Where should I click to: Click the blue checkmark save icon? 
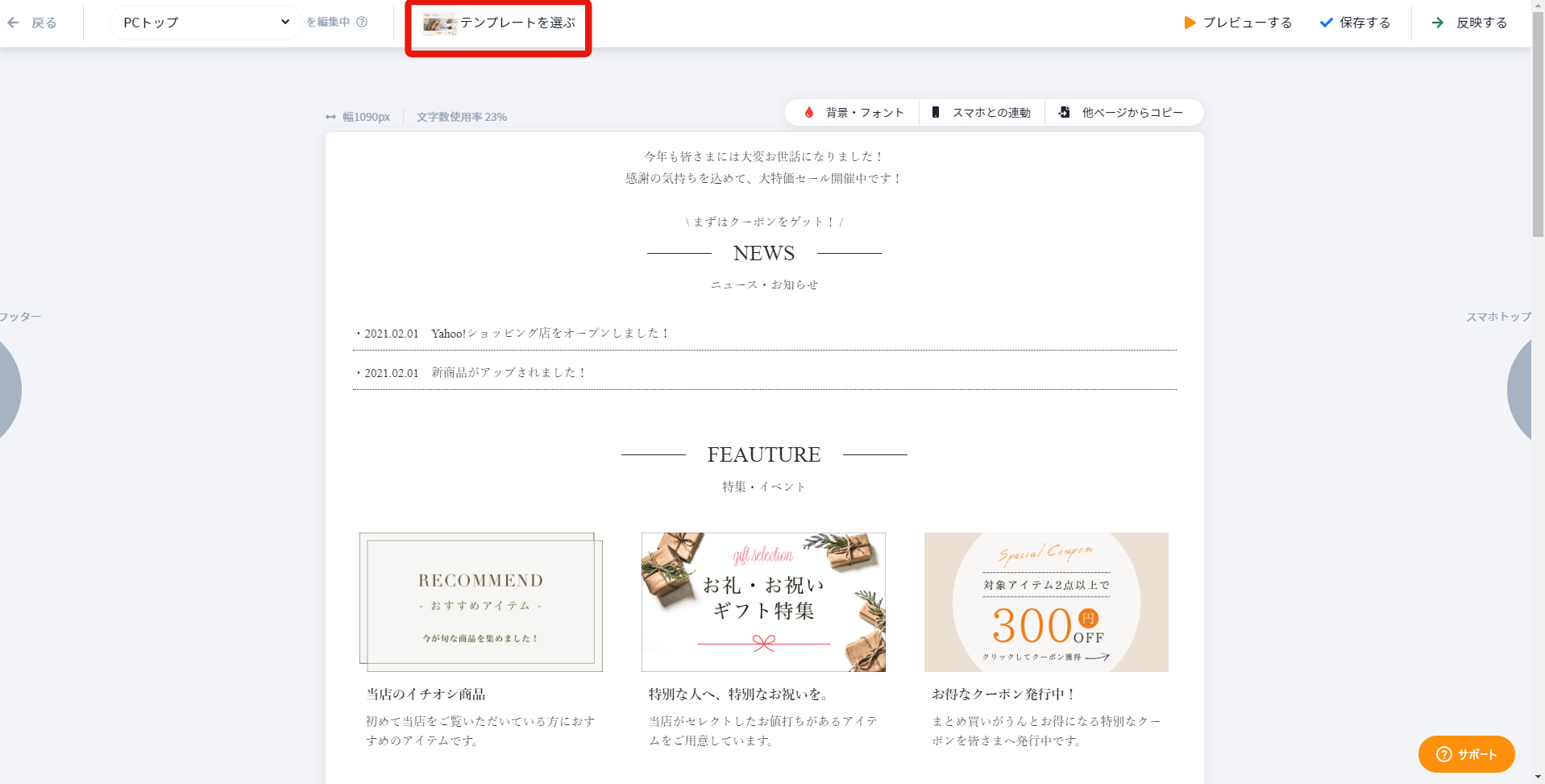coord(1326,23)
